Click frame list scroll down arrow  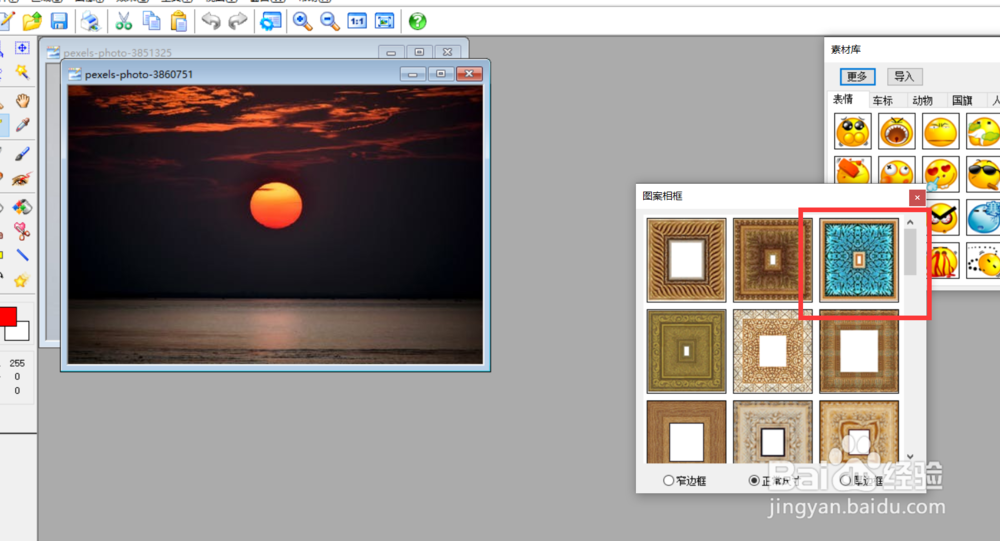[x=910, y=457]
